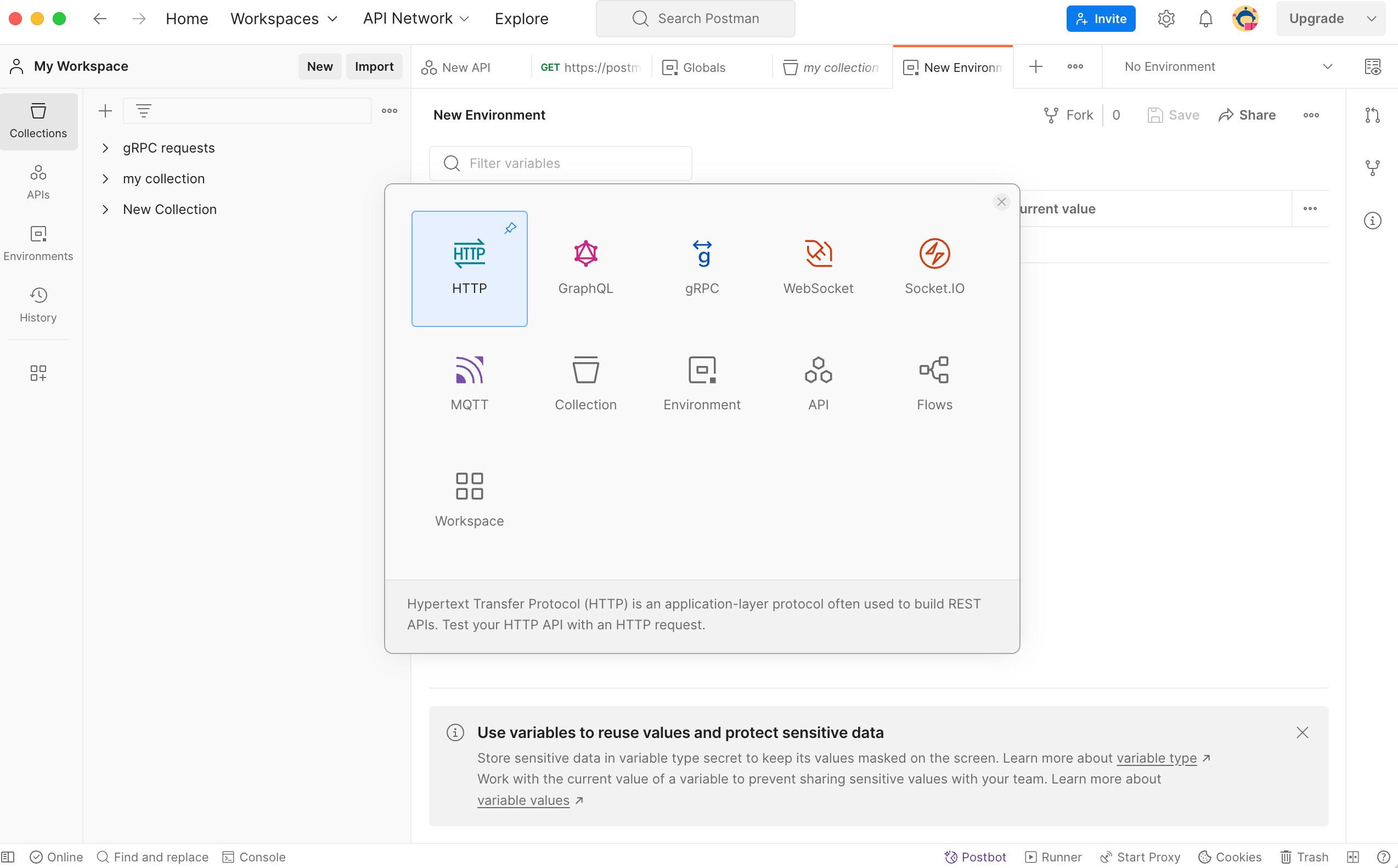Click the pin icon on HTTP tile
Screen dimensions: 1398x868
510,228
